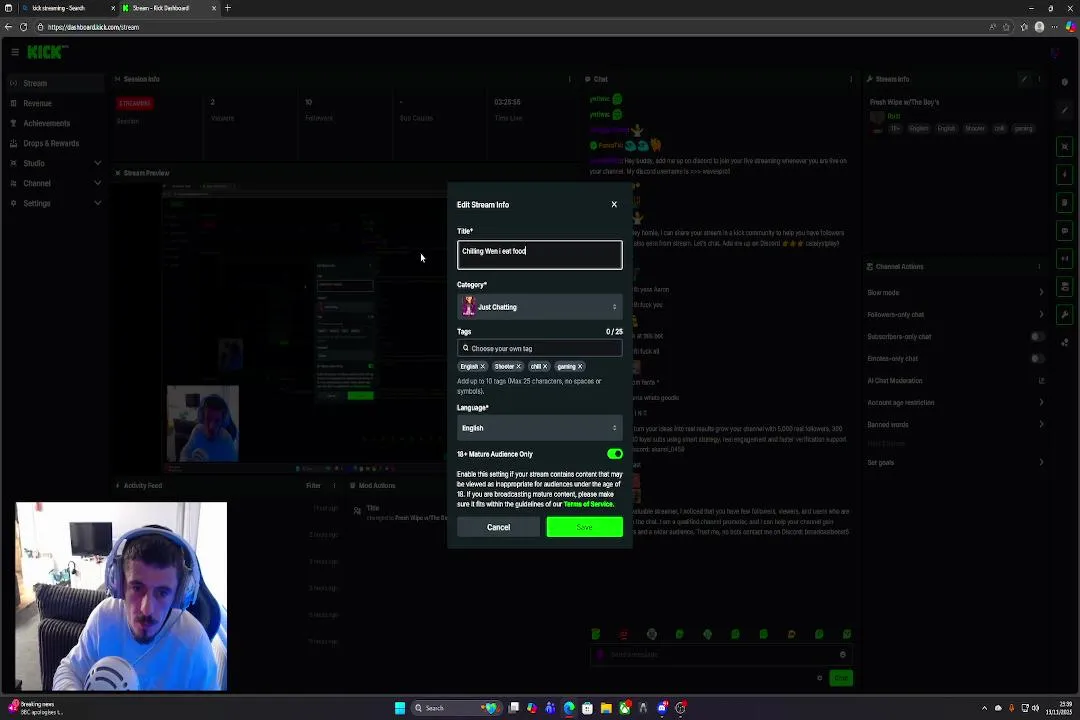This screenshot has height=720, width=1080.
Task: Open chat settings gear beside the Chat button
Action: 819,678
